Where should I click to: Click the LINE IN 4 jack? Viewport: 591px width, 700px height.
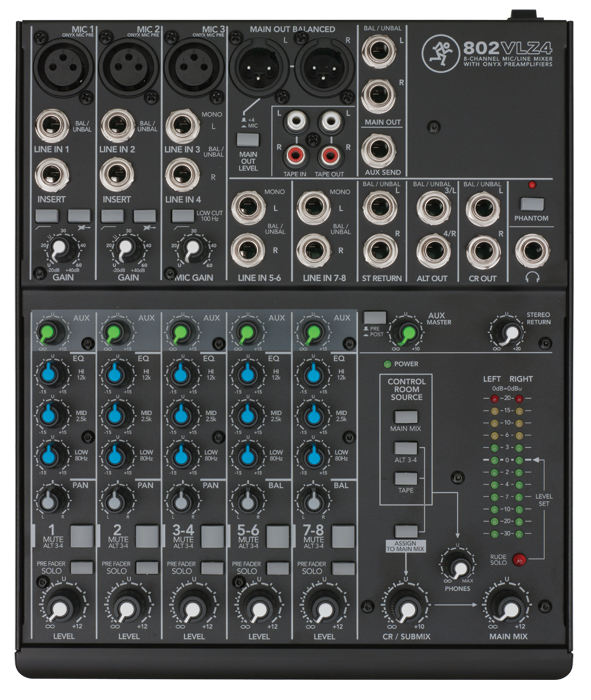pyautogui.click(x=182, y=175)
